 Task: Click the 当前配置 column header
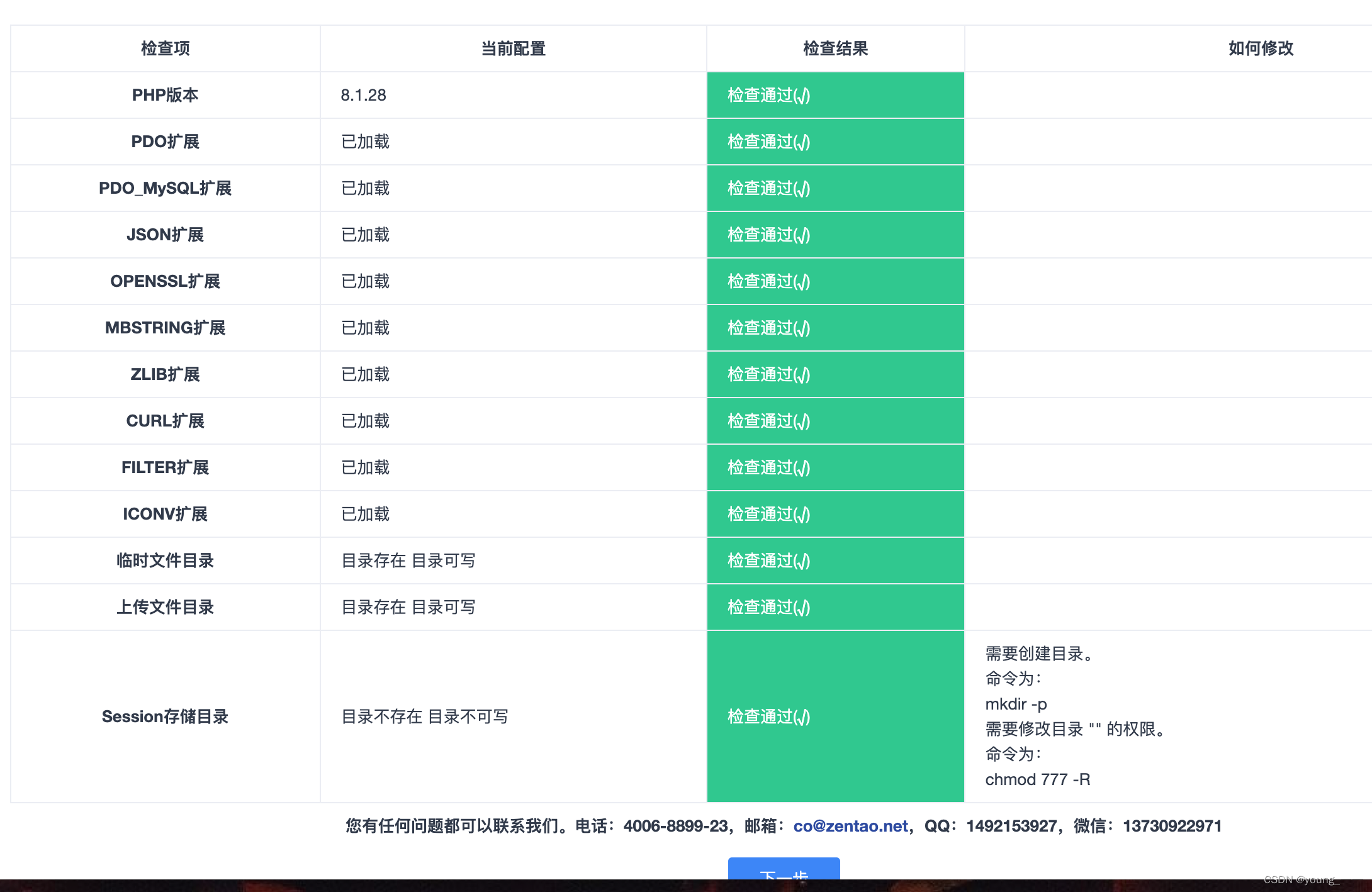[513, 48]
